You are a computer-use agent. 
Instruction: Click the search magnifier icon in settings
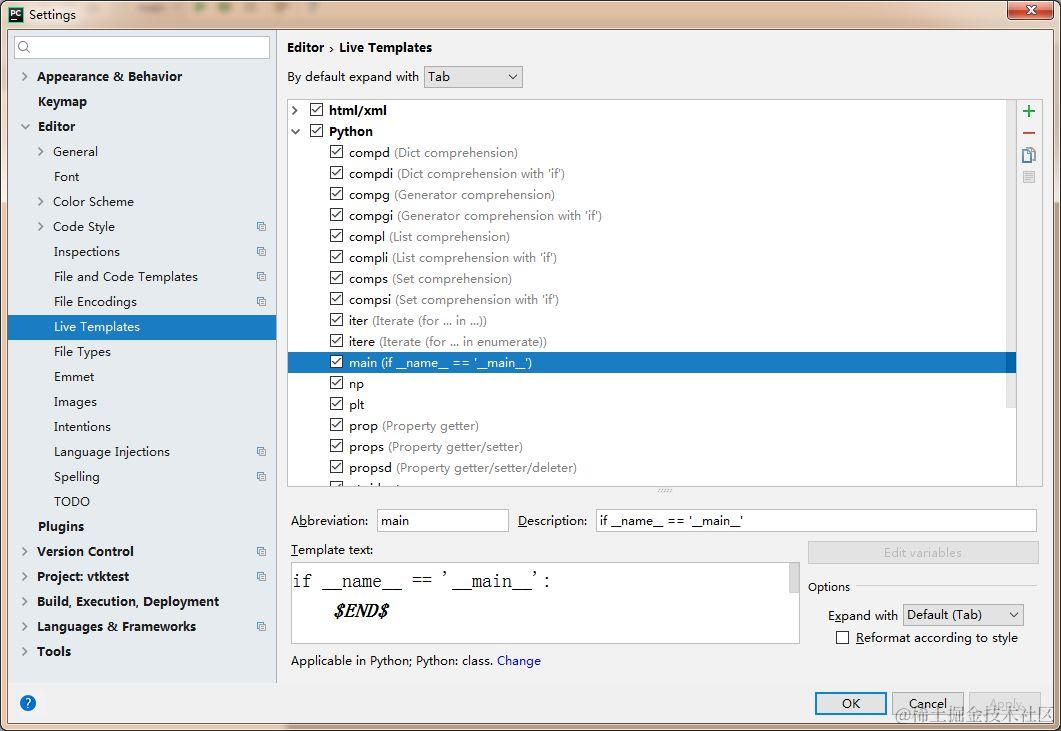click(24, 47)
